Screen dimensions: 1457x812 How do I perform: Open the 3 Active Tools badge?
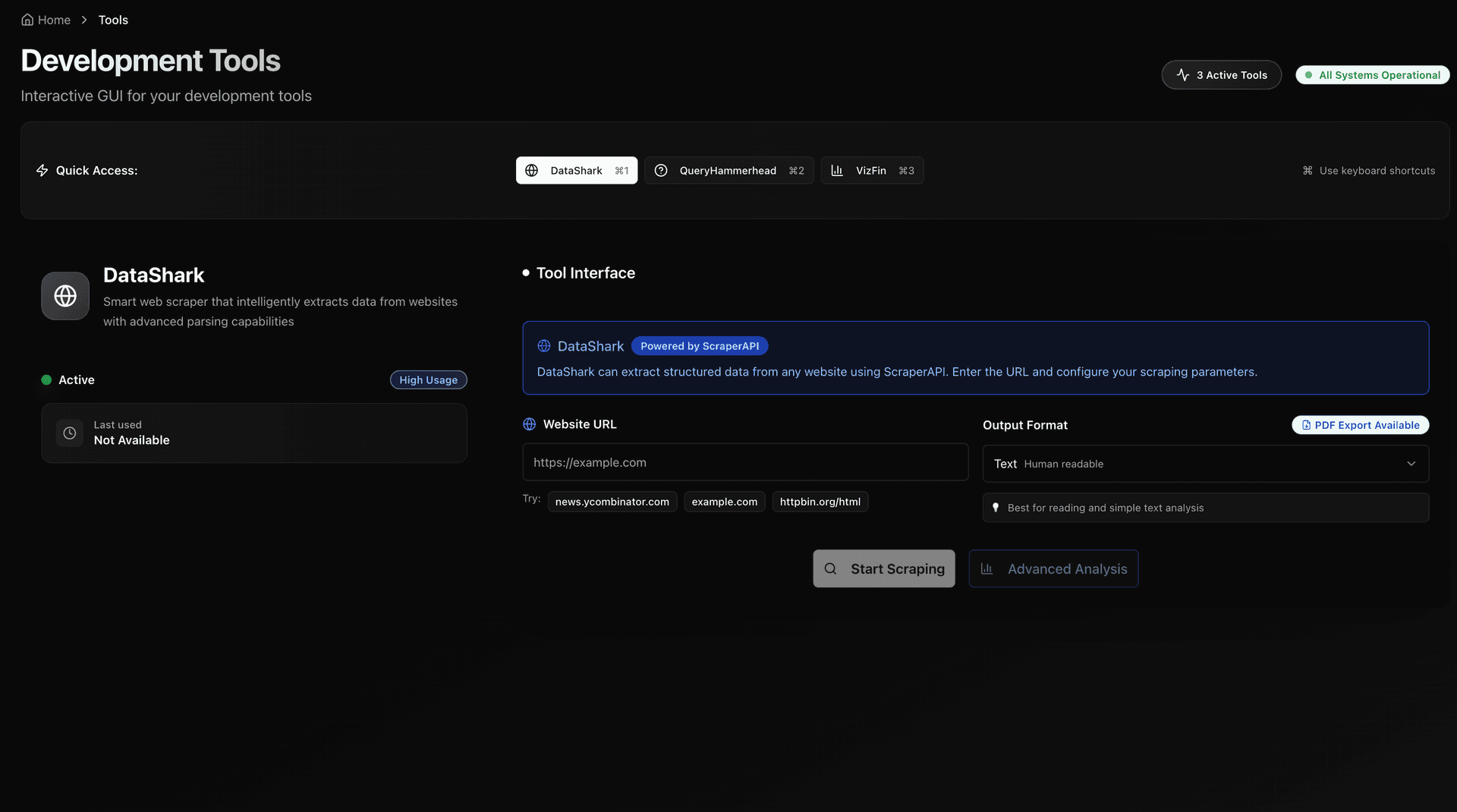[x=1221, y=74]
